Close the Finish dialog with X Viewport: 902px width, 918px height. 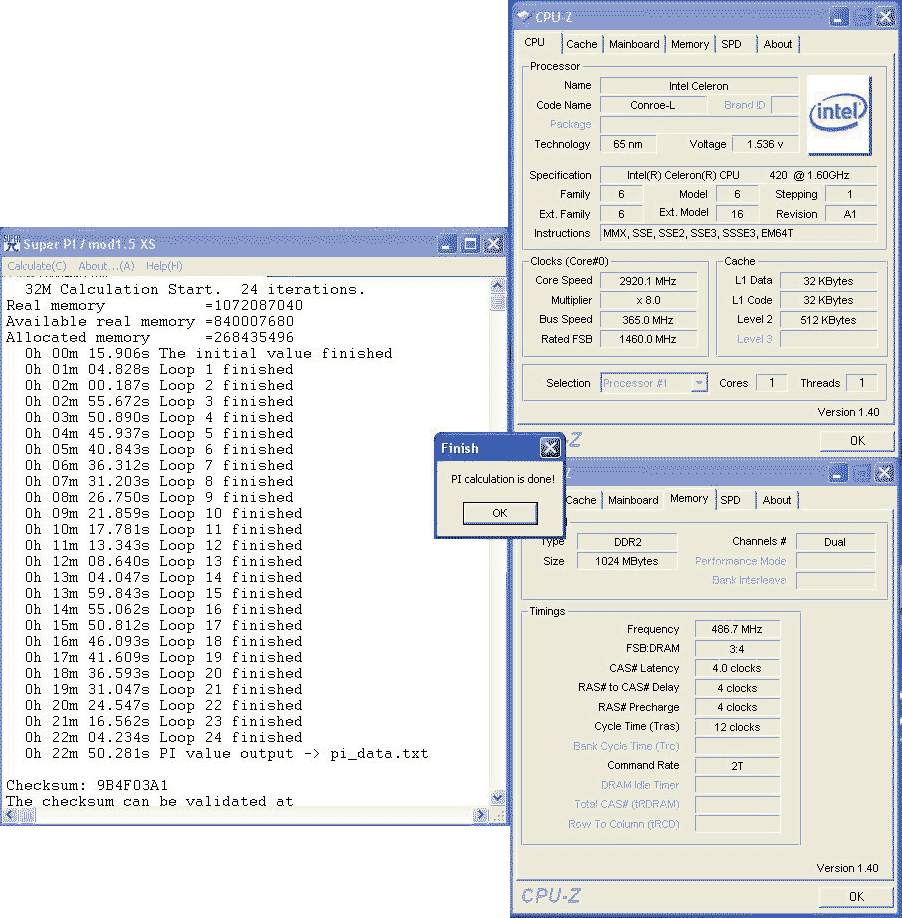coord(550,448)
